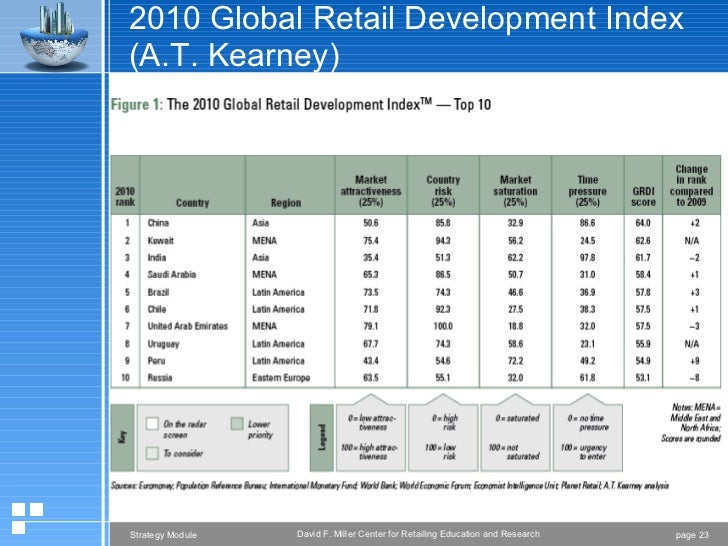This screenshot has height=546, width=728.
Task: Click the 'Market attractiveness (25%)' header
Action: (x=371, y=191)
